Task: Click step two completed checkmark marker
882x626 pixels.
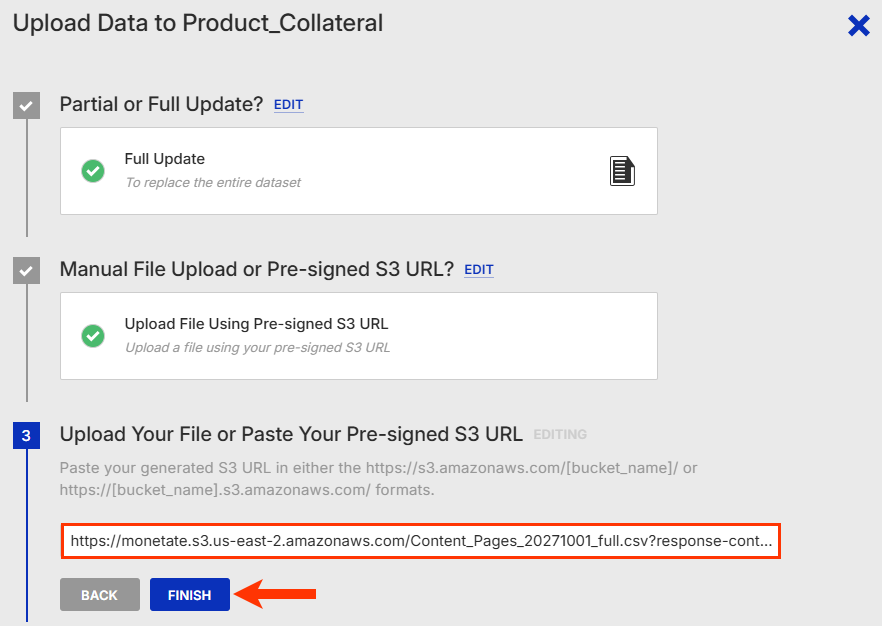Action: click(x=26, y=270)
